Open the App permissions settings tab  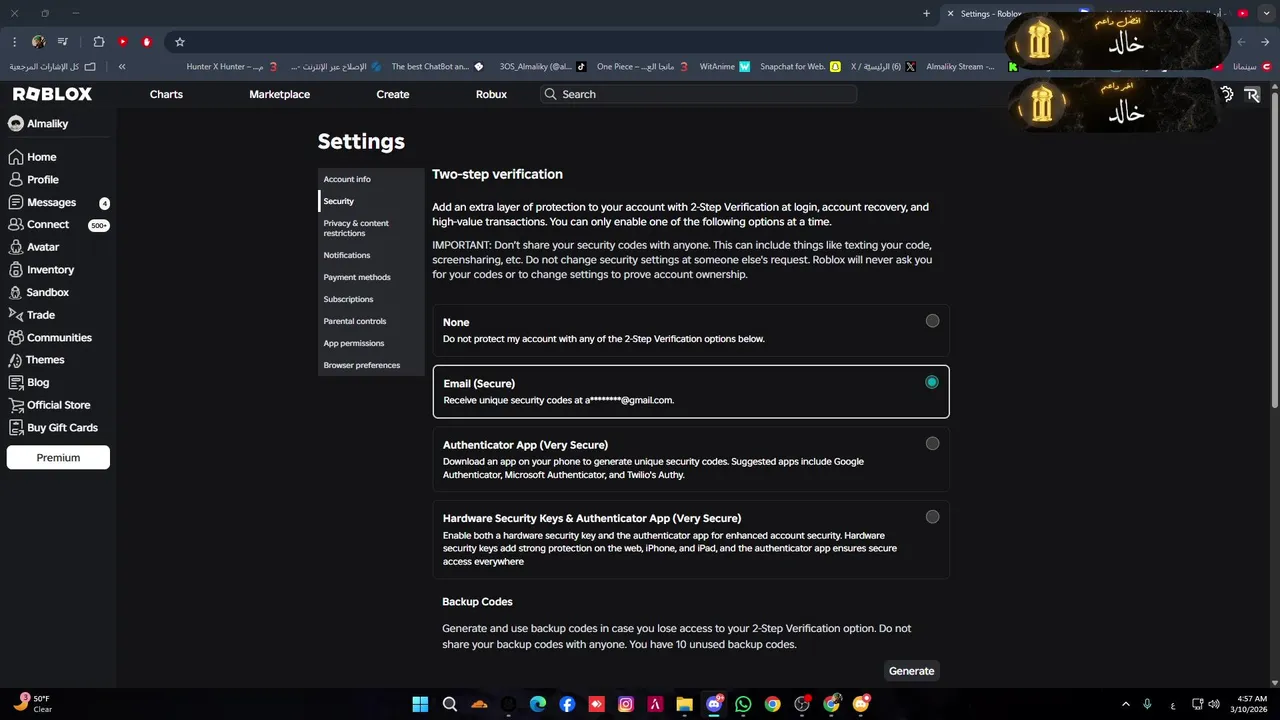371,343
